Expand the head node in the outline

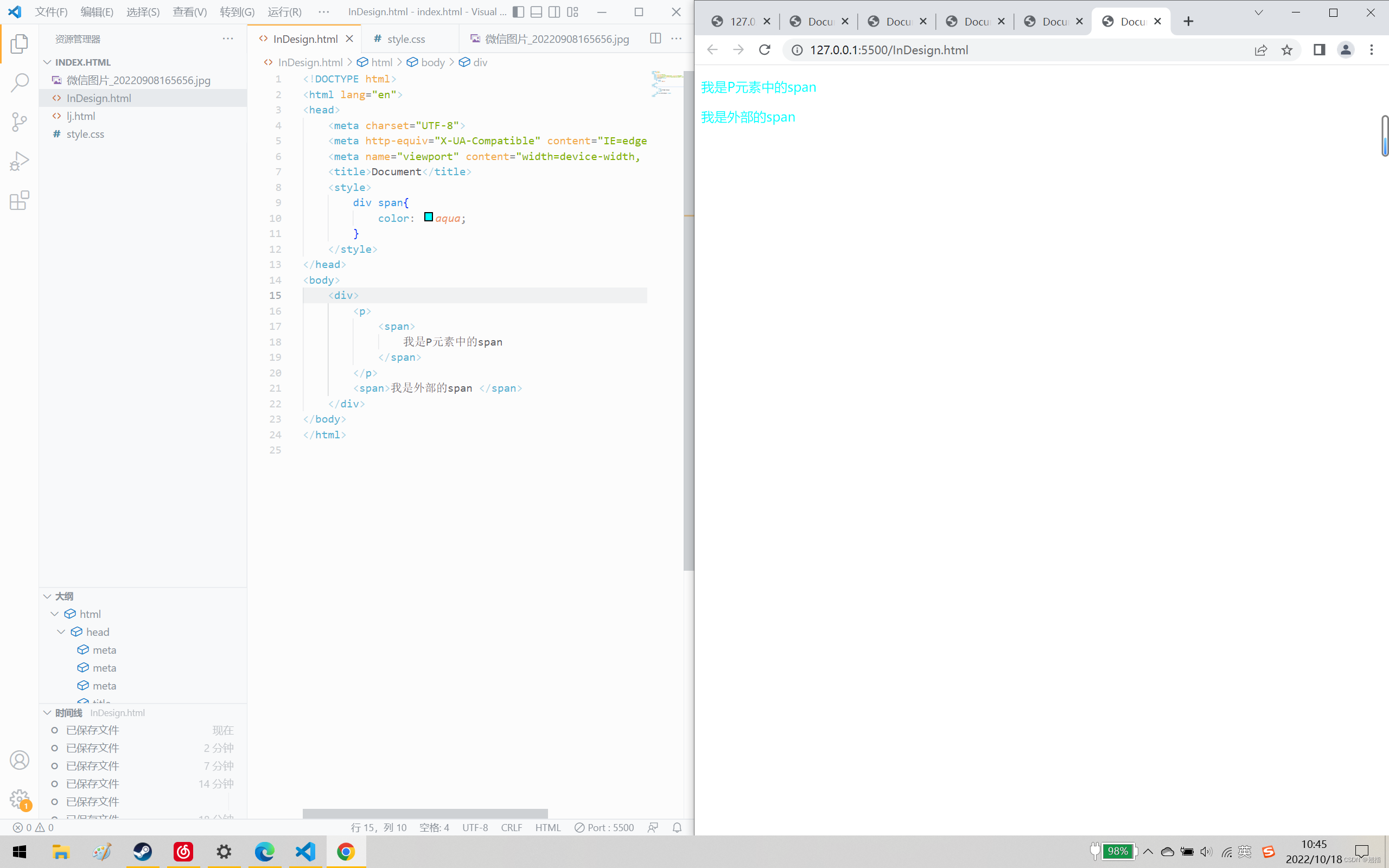[x=61, y=631]
